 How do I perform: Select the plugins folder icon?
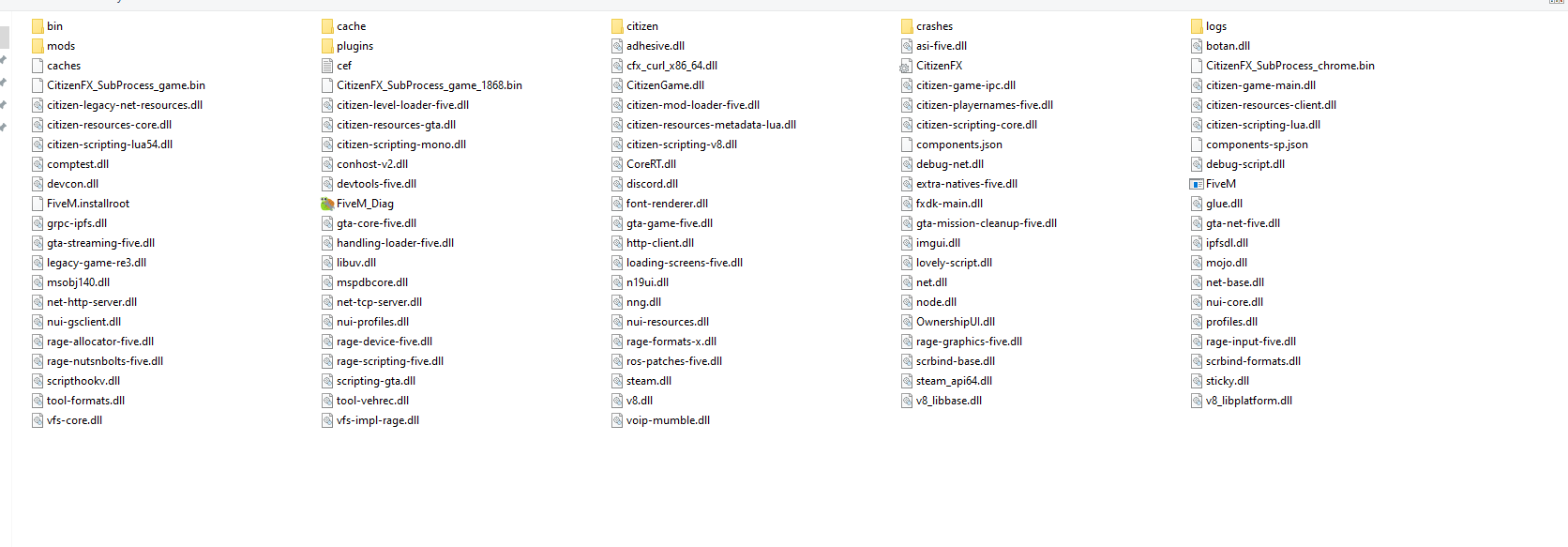click(327, 46)
